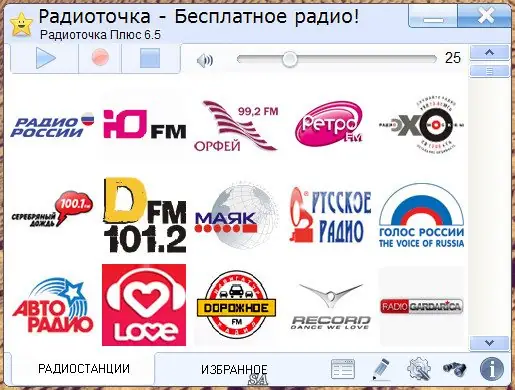Show program info with the blue i icon

[x=492, y=369]
